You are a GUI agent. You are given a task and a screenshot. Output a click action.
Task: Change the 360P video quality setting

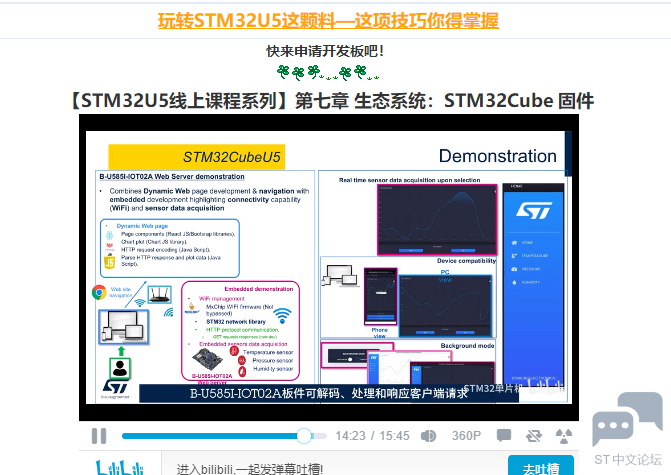pyautogui.click(x=466, y=436)
